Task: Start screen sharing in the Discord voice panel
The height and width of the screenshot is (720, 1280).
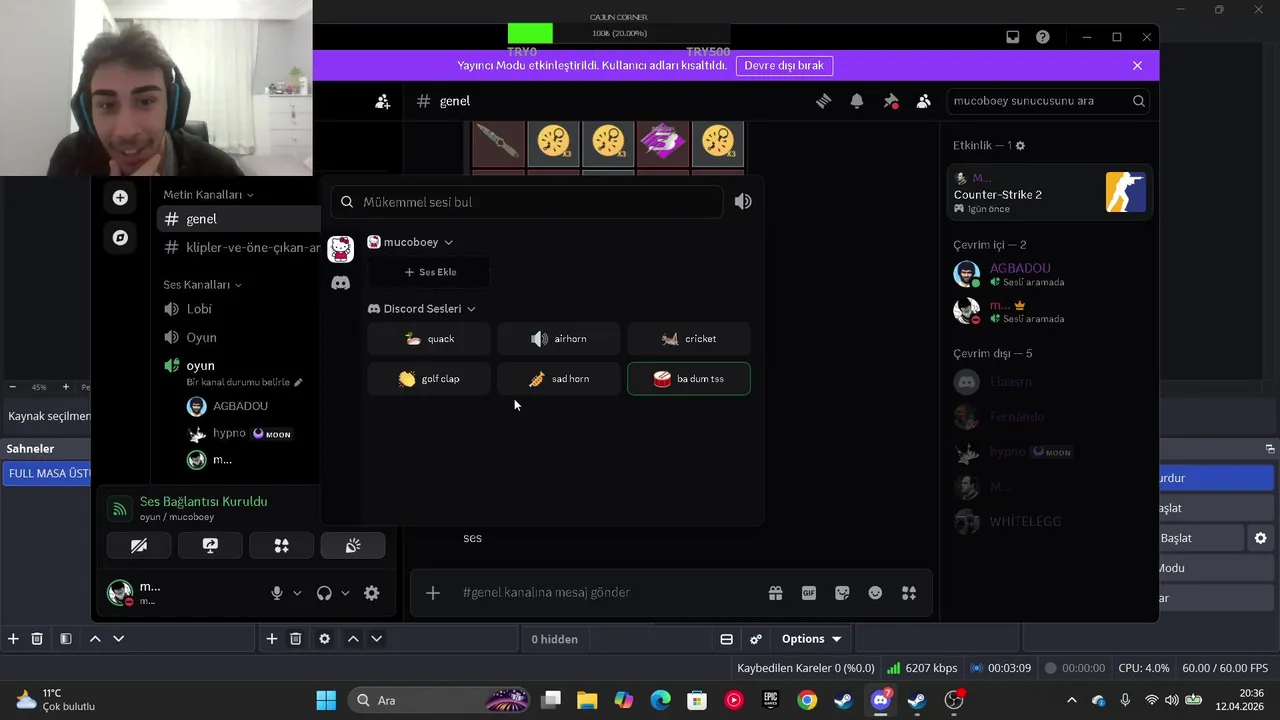Action: (x=210, y=545)
